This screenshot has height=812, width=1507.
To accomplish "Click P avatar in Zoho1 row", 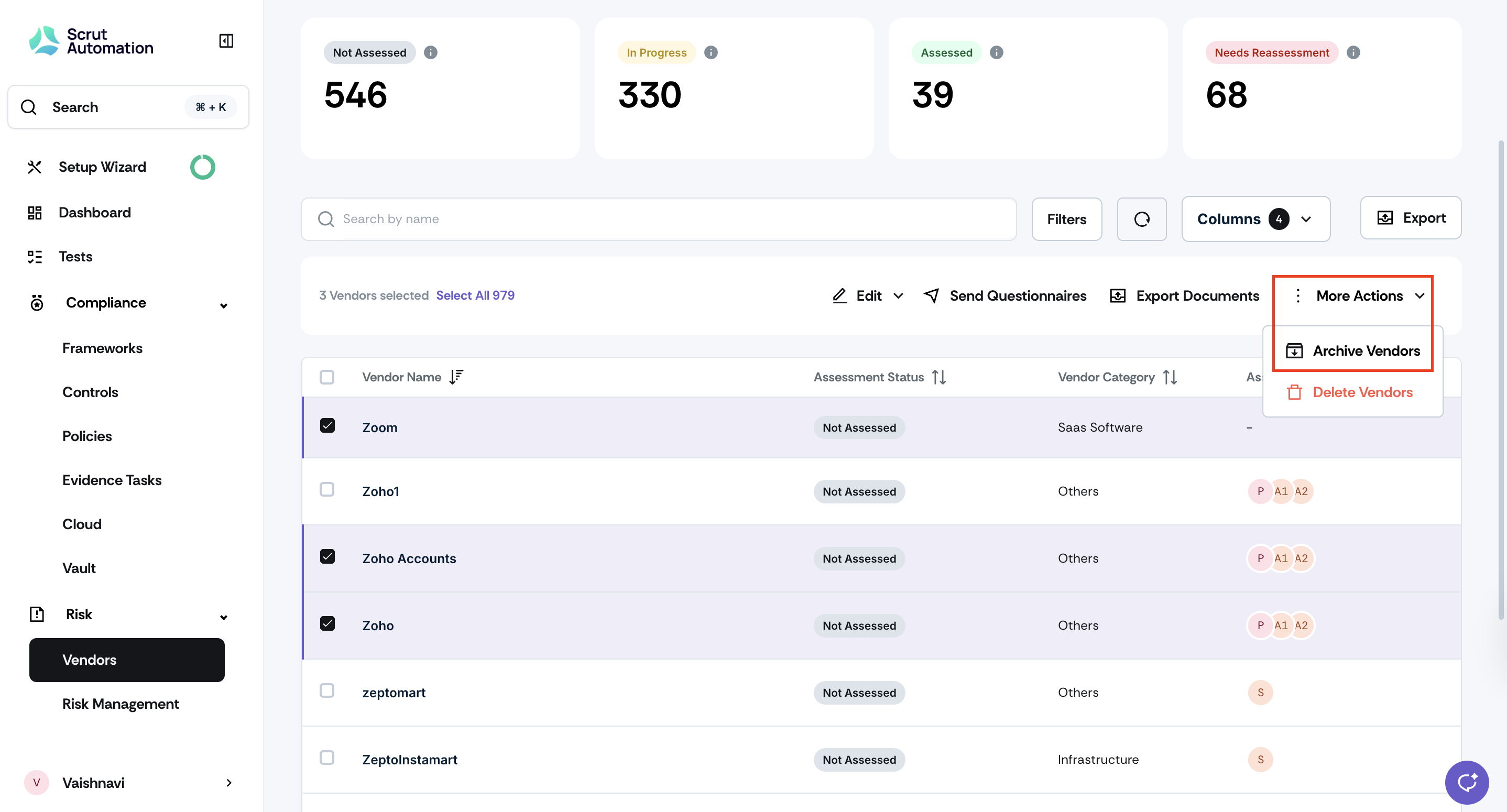I will pos(1260,491).
